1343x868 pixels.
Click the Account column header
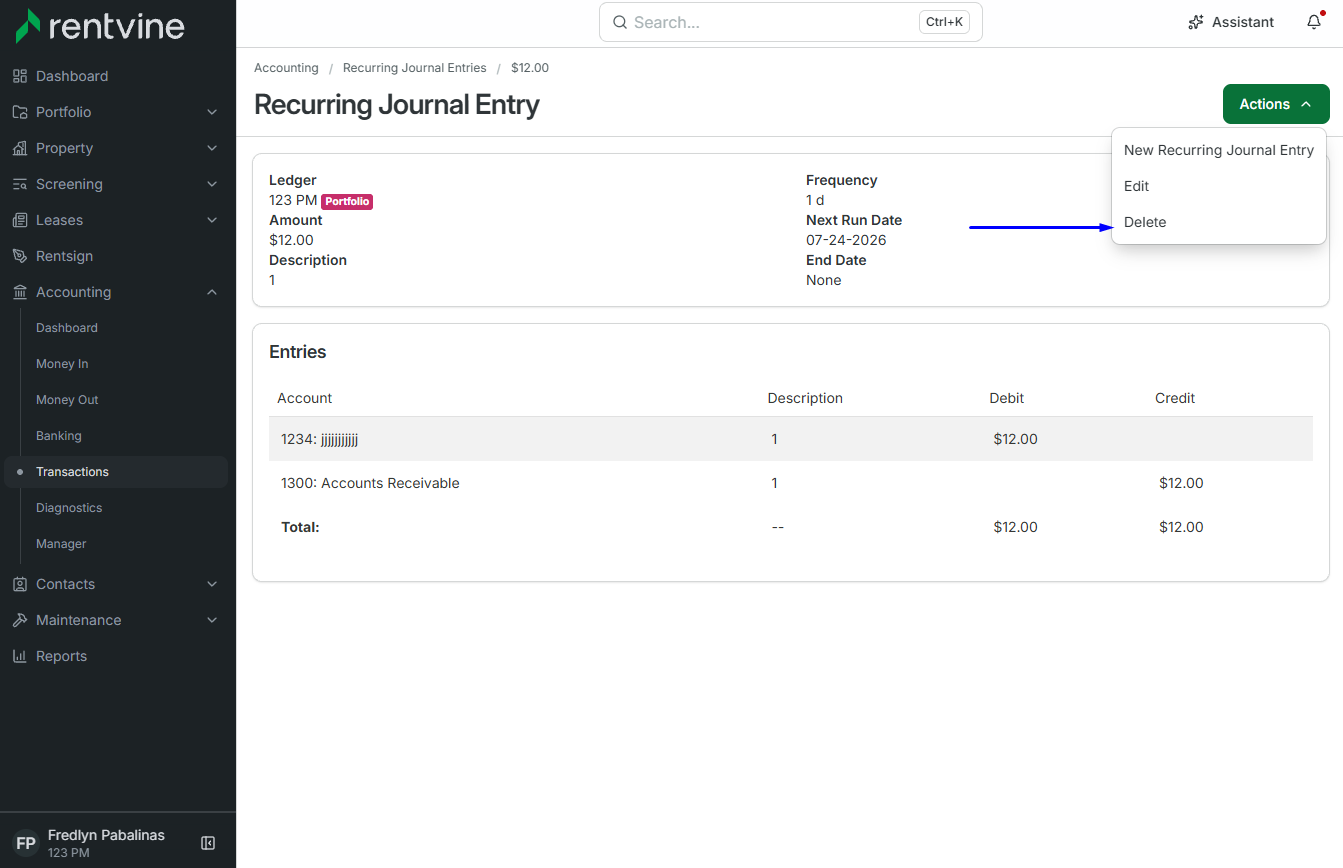tap(304, 398)
